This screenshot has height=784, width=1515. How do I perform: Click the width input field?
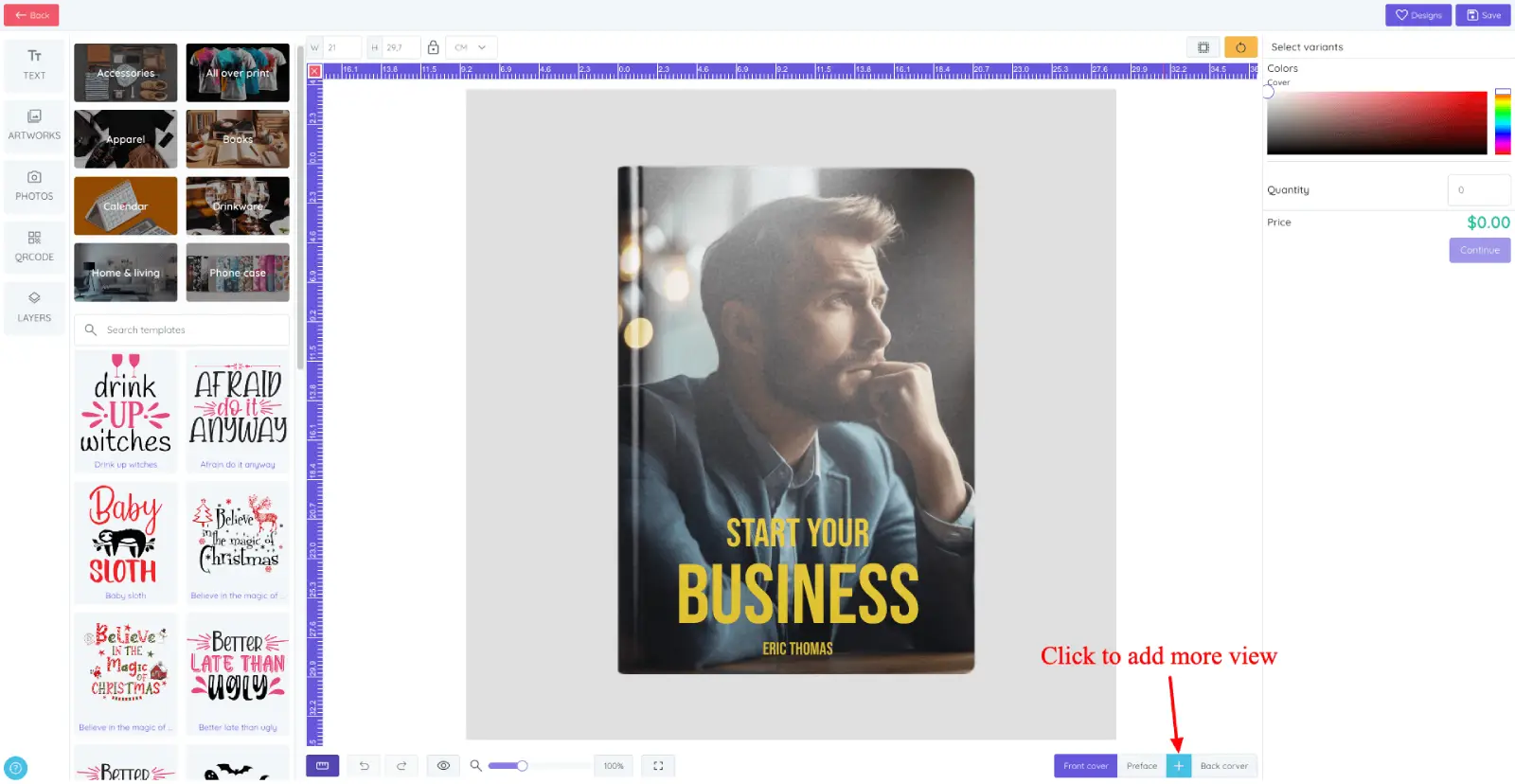[342, 47]
